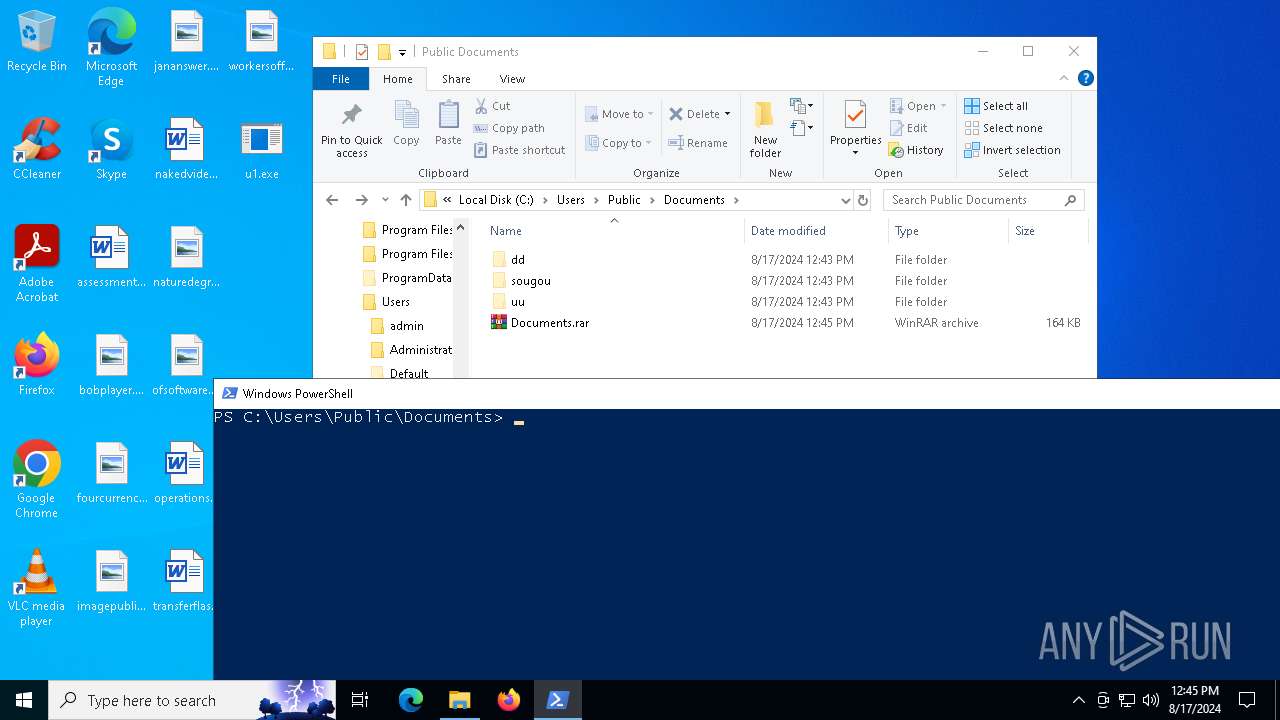Click the Cut scissors button
The image size is (1280, 720).
[x=492, y=106]
